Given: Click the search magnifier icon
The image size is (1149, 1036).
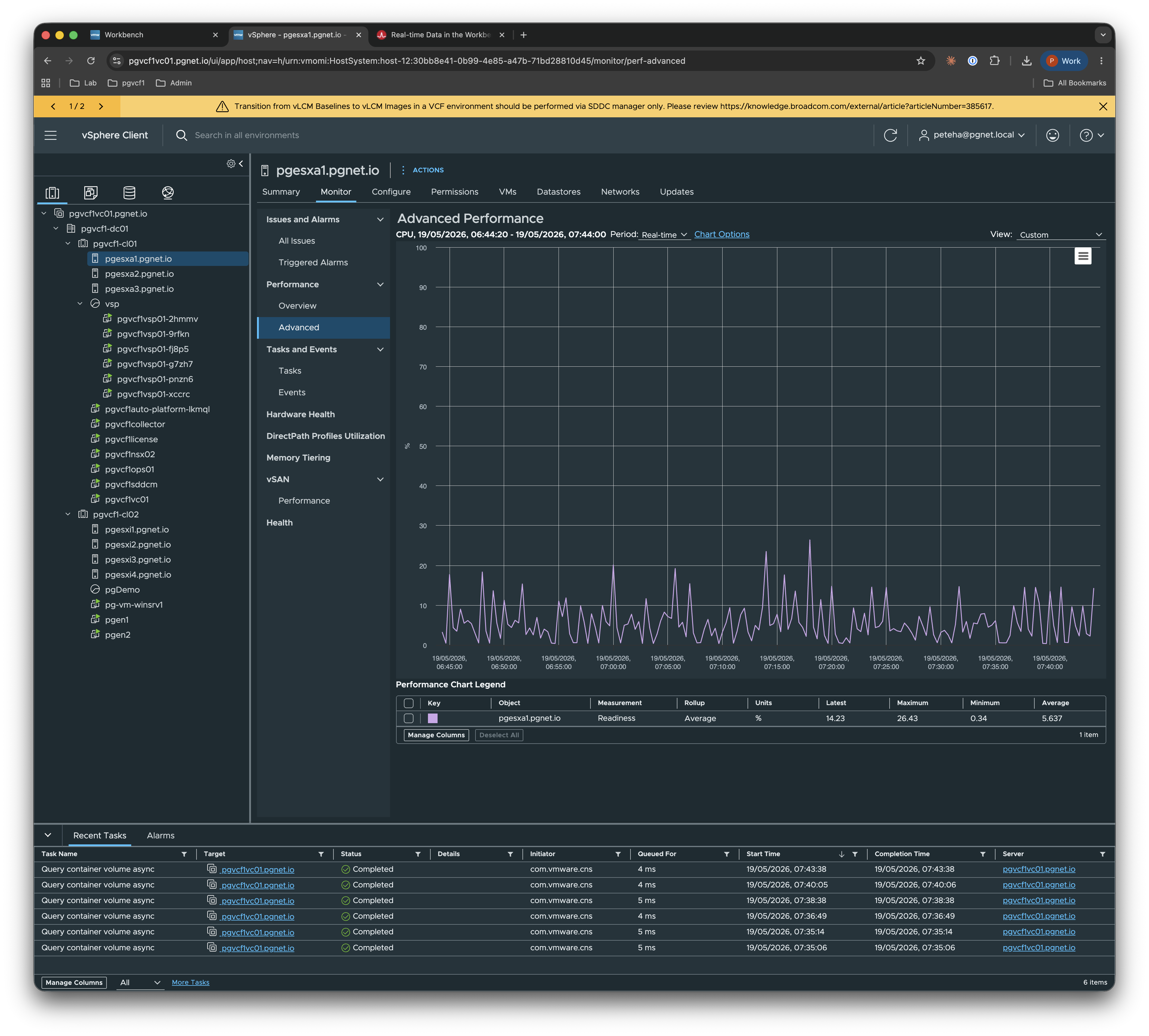Looking at the screenshot, I should click(x=182, y=135).
